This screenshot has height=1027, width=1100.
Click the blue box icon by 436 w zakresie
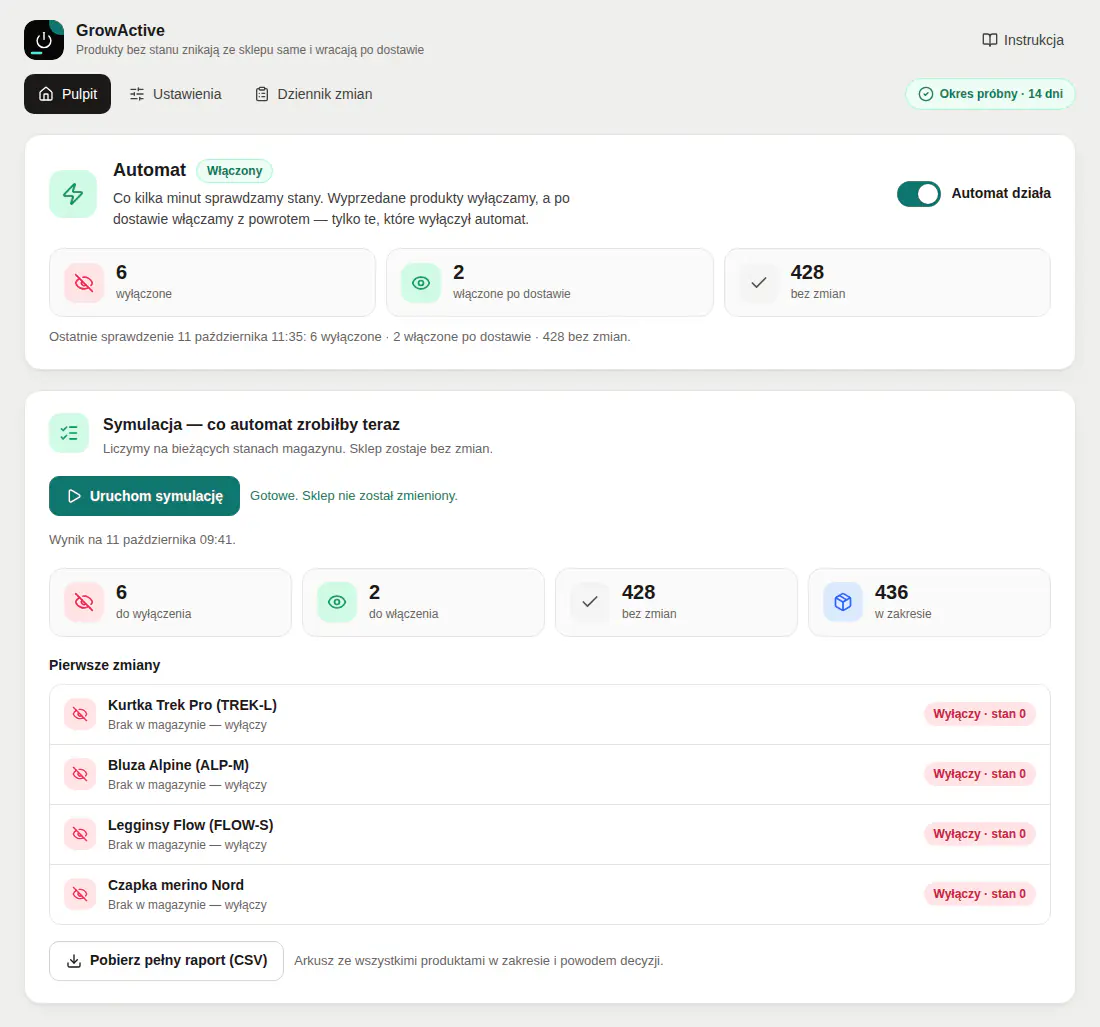843,602
